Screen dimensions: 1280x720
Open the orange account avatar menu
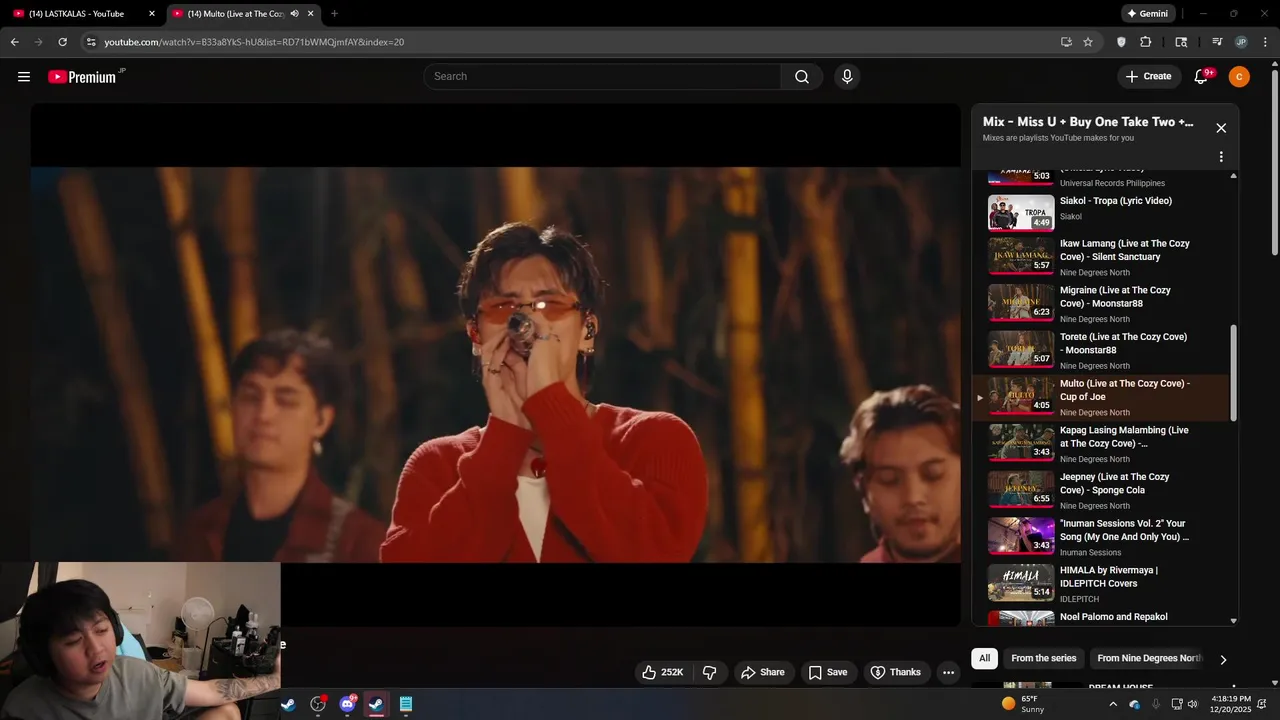[1239, 77]
